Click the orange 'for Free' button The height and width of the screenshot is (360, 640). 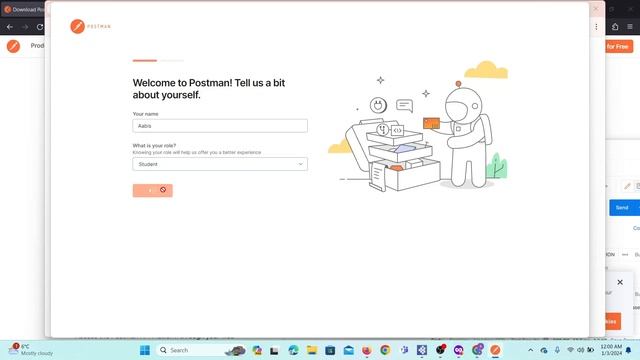[x=619, y=47]
